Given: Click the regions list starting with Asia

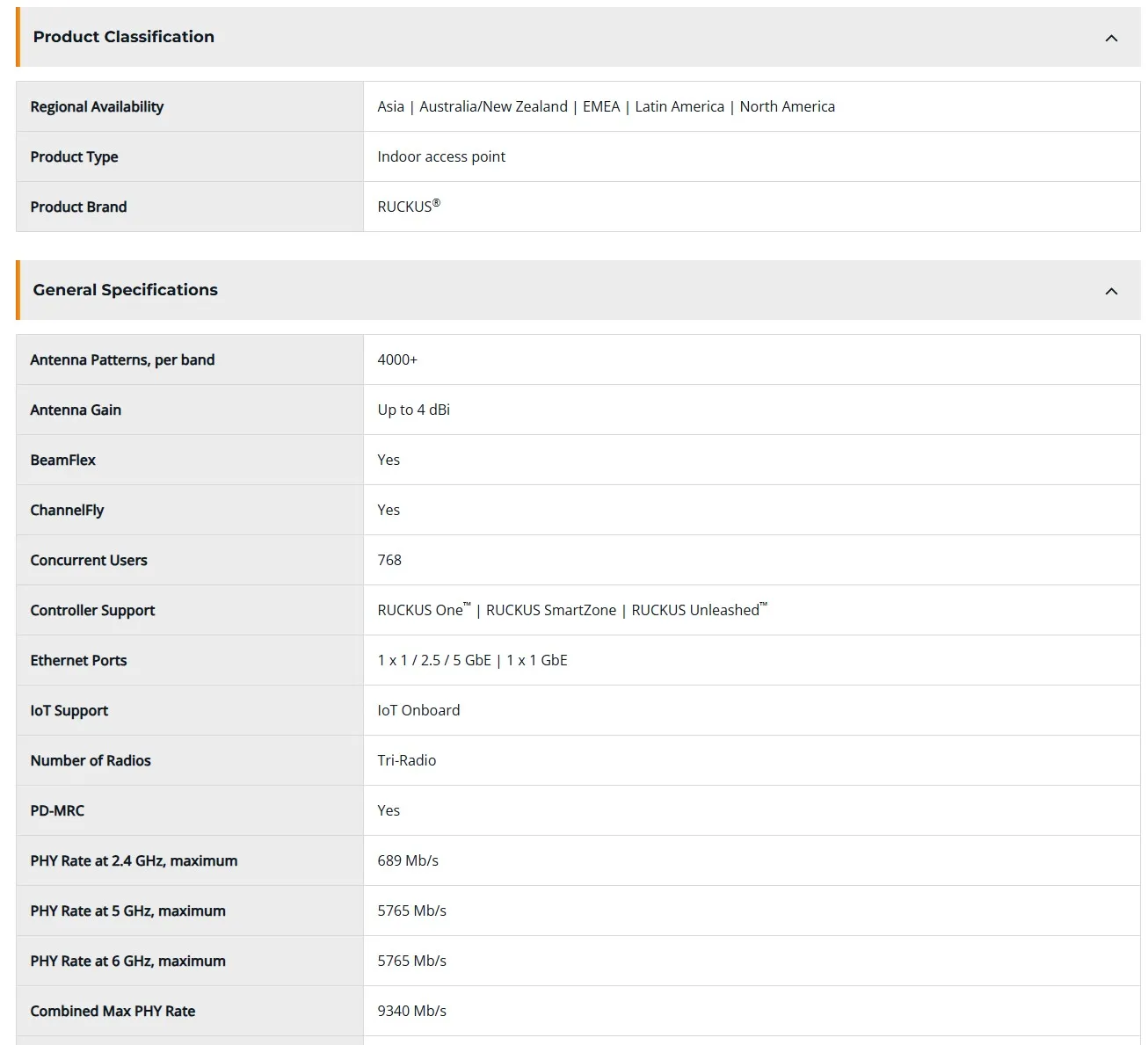Looking at the screenshot, I should pyautogui.click(x=607, y=107).
